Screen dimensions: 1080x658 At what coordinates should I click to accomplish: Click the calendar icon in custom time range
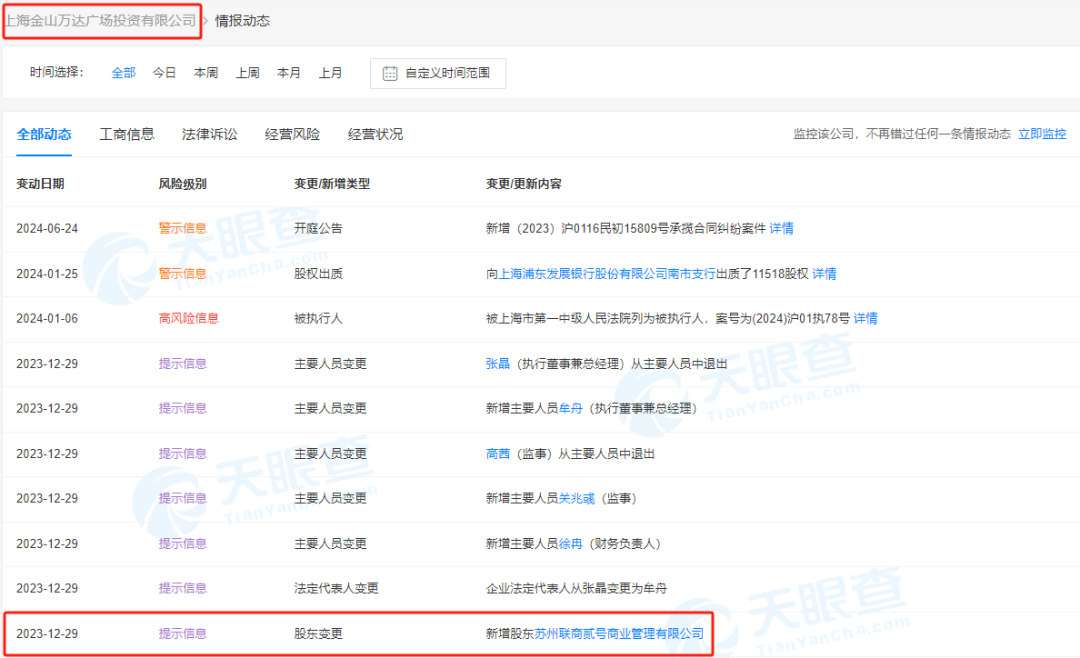pyautogui.click(x=390, y=73)
